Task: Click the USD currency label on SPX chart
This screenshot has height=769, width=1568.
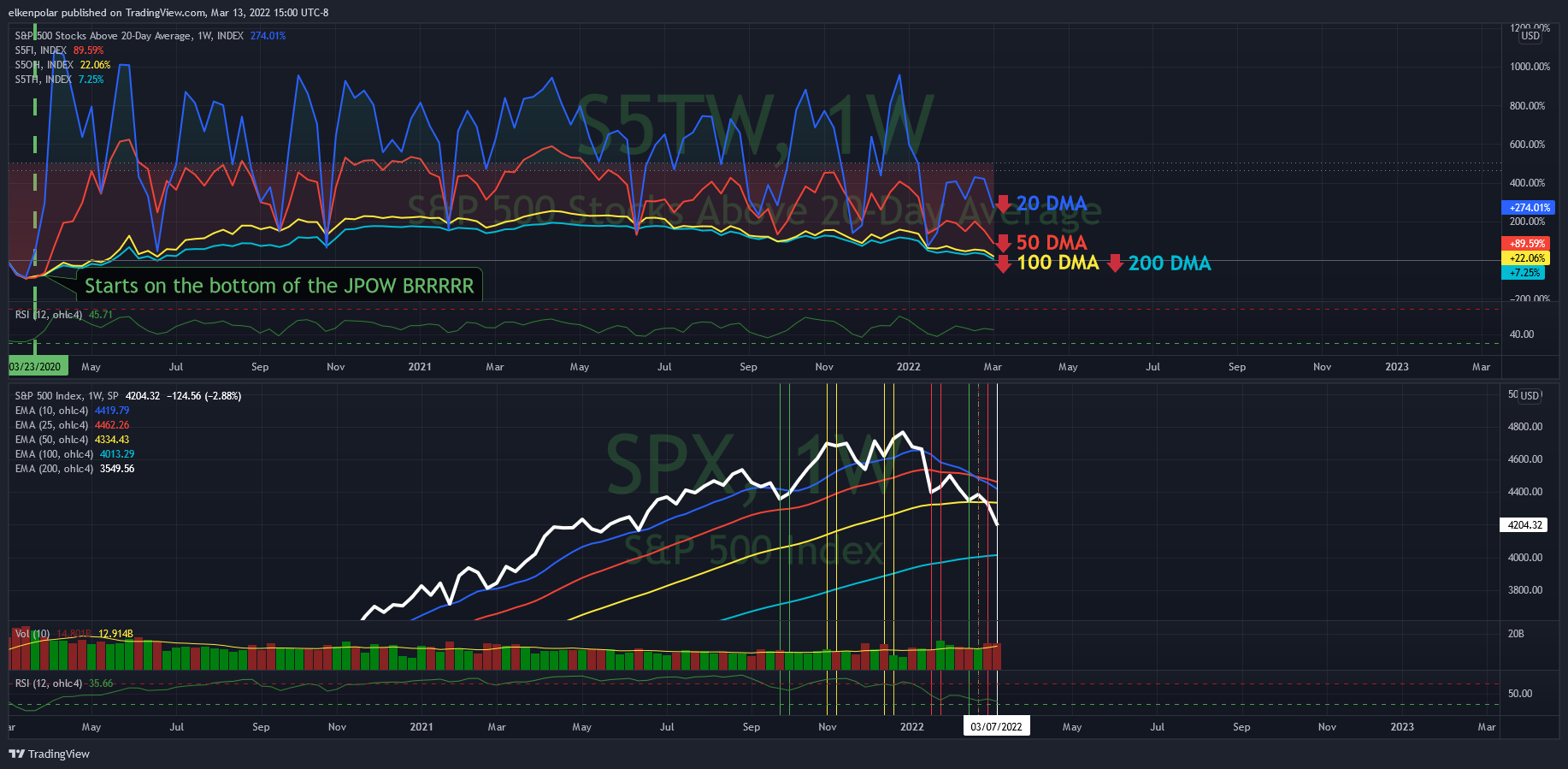Action: click(x=1530, y=396)
